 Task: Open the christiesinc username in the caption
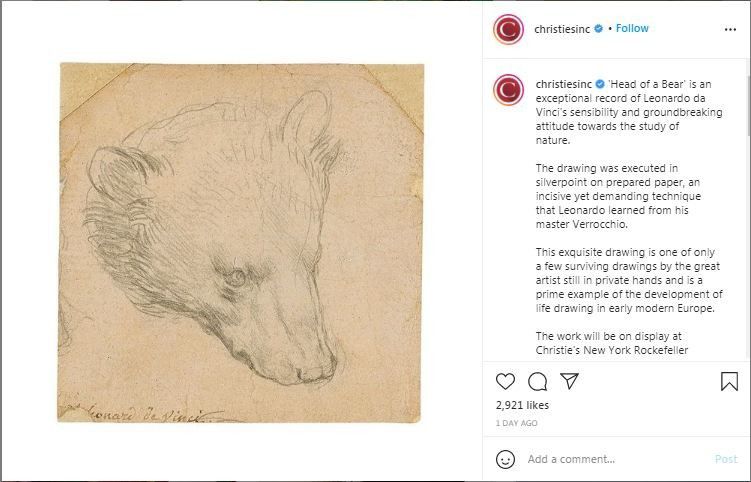[563, 84]
